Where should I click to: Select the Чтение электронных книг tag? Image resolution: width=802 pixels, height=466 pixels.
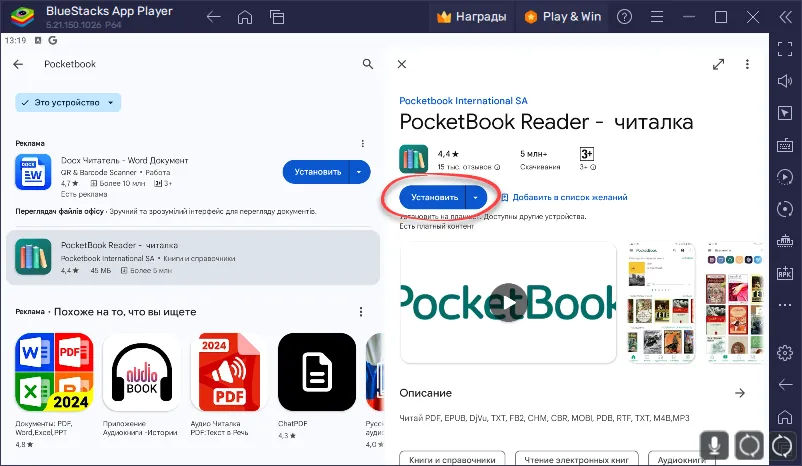(x=576, y=459)
